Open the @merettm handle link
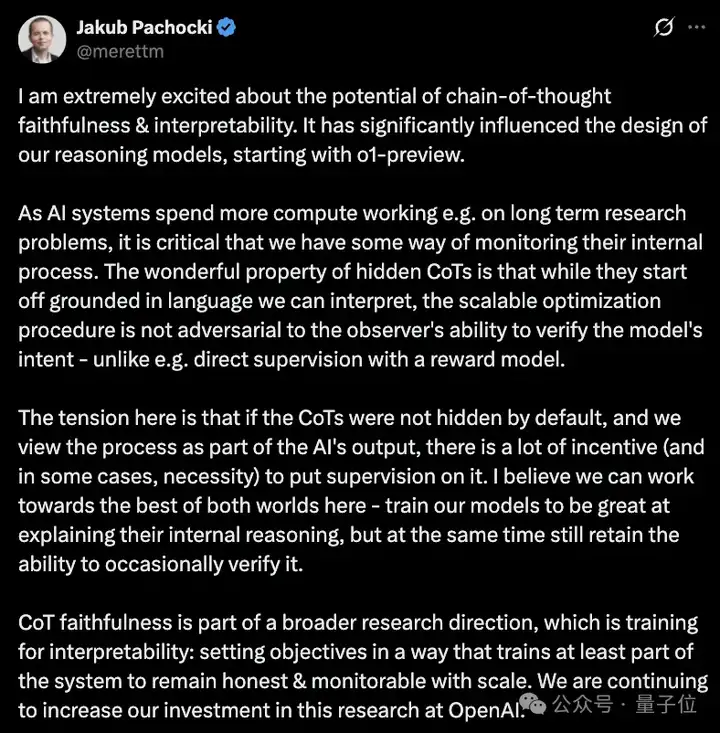This screenshot has height=733, width=720. pos(120,51)
